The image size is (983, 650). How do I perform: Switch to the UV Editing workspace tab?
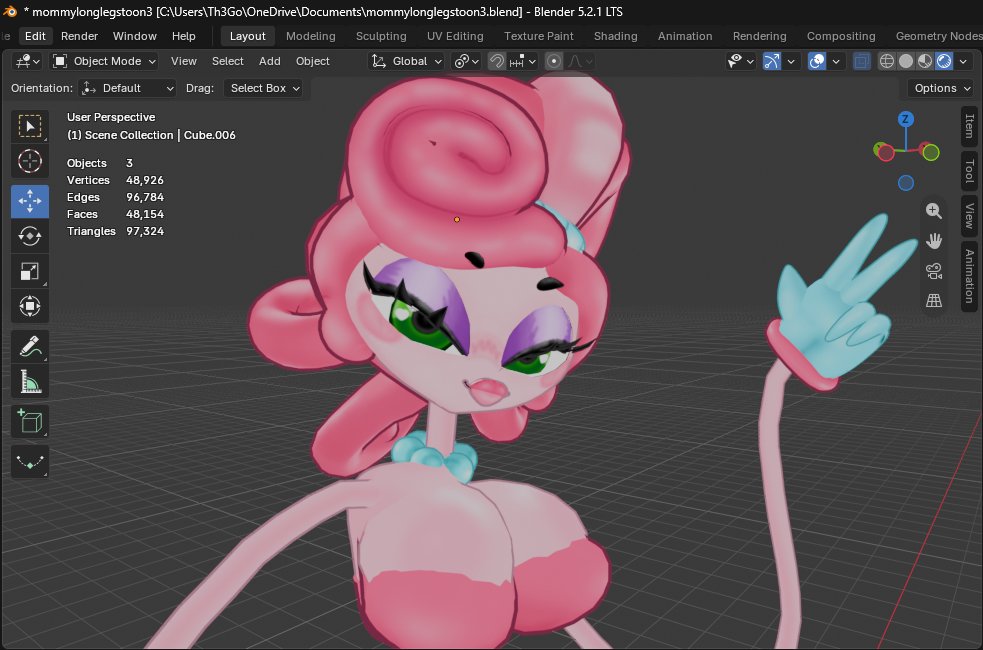[x=455, y=36]
